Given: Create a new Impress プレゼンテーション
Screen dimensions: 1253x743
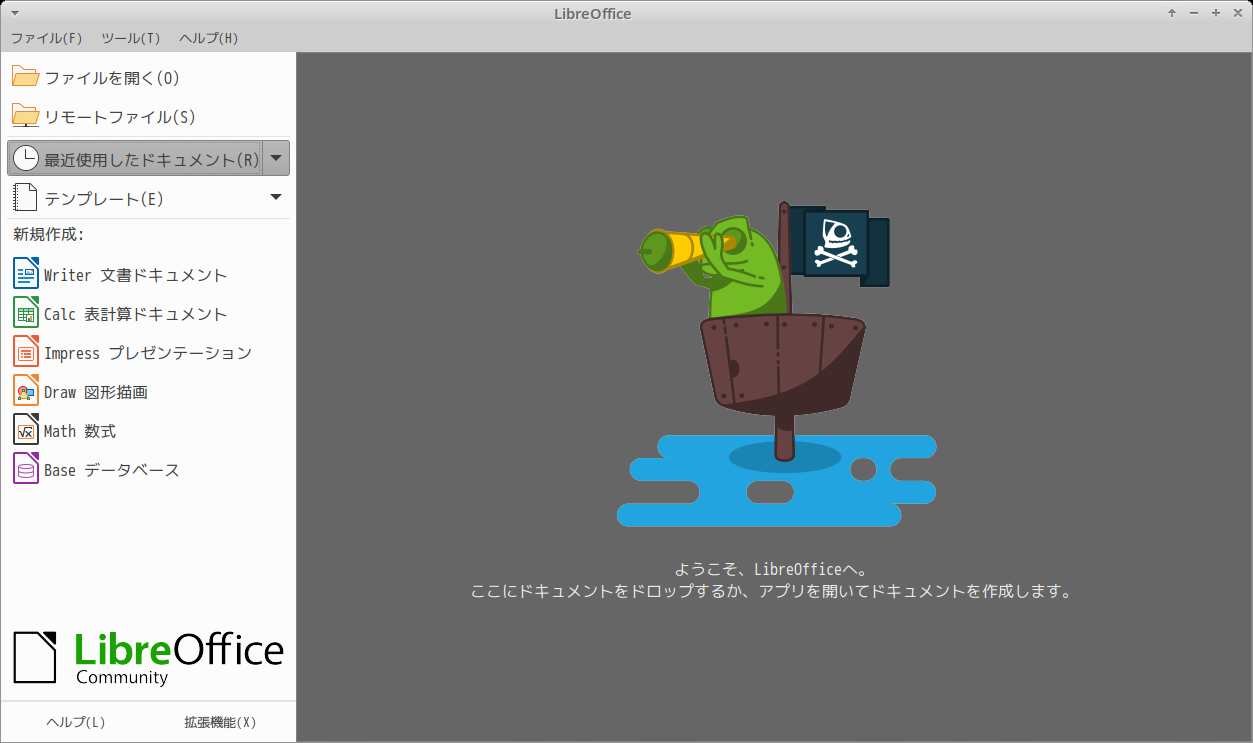Looking at the screenshot, I should (x=148, y=353).
